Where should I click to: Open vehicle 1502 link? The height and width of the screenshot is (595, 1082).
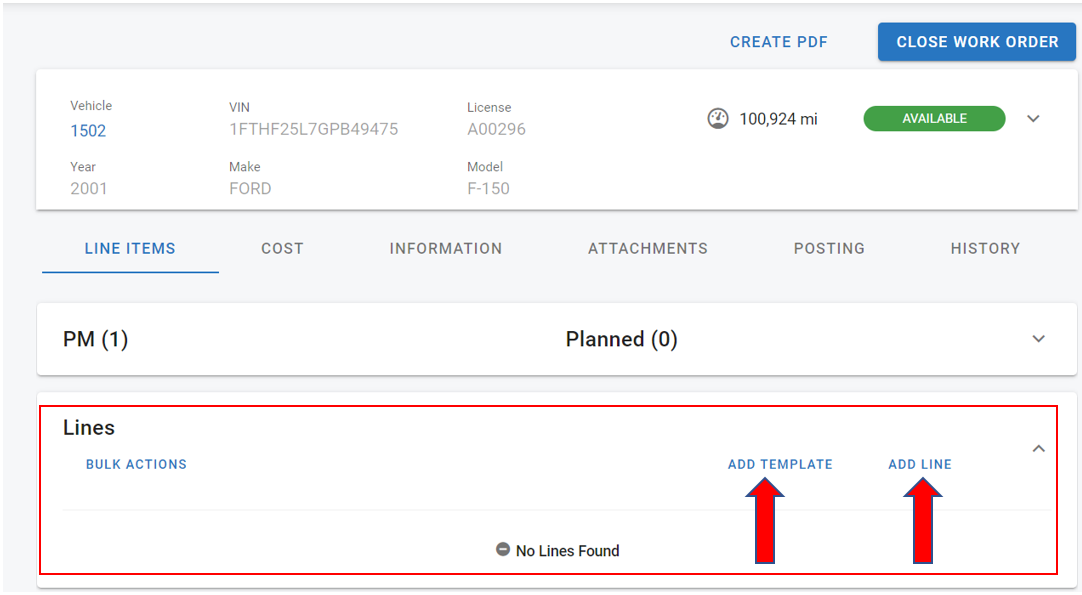pos(88,131)
